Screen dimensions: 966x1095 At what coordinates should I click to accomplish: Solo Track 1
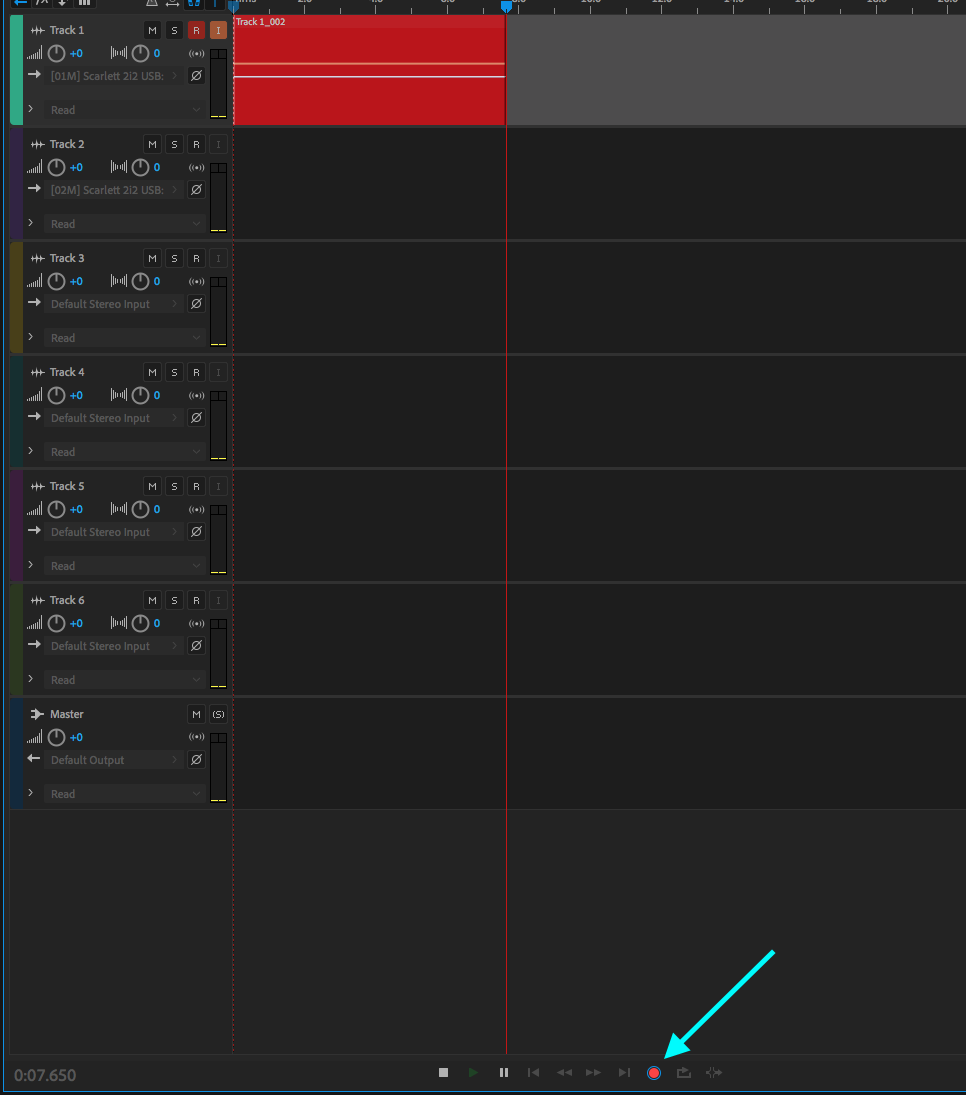pyautogui.click(x=175, y=31)
